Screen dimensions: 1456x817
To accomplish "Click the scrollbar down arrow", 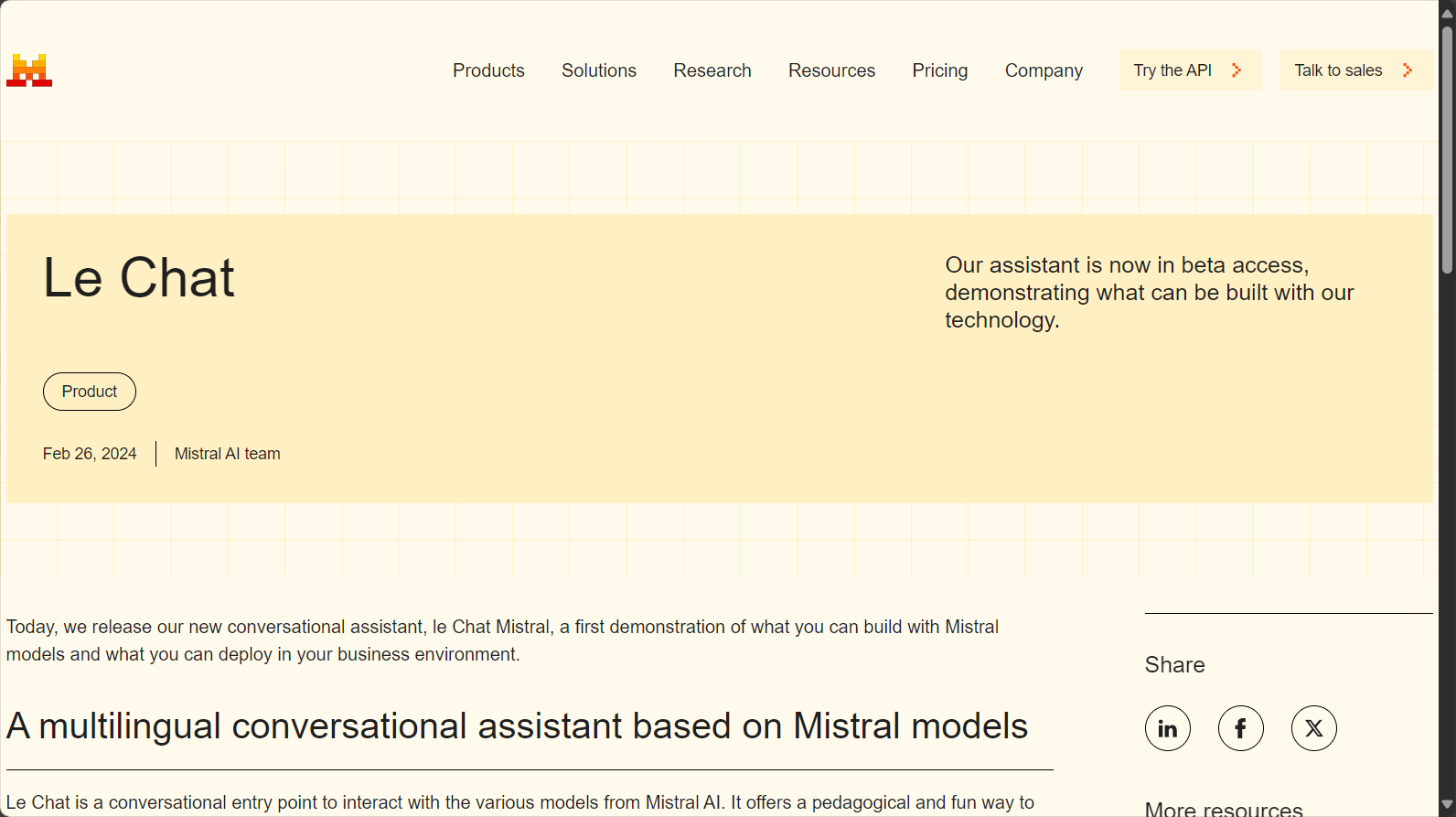I will click(x=1447, y=805).
